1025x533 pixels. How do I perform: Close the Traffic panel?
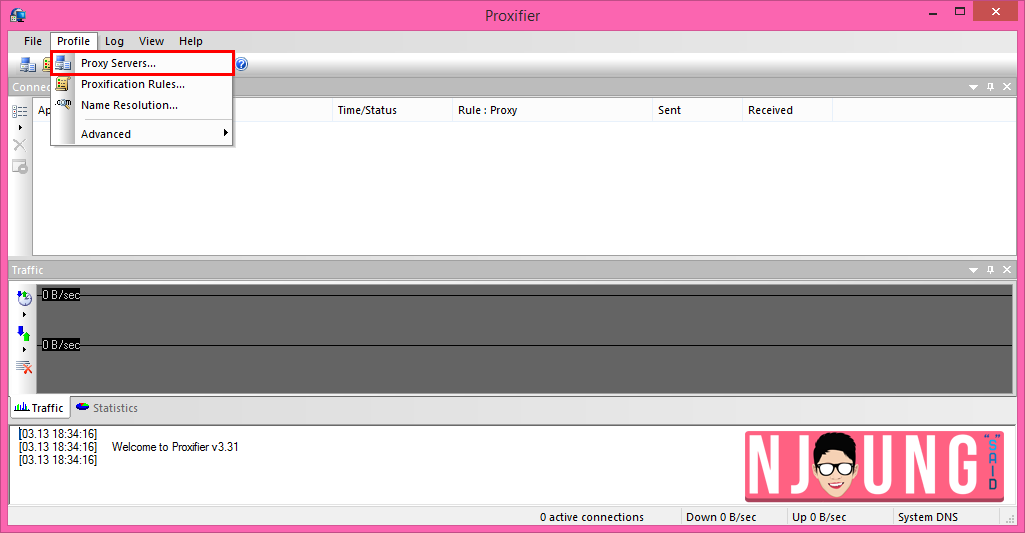pos(1007,269)
